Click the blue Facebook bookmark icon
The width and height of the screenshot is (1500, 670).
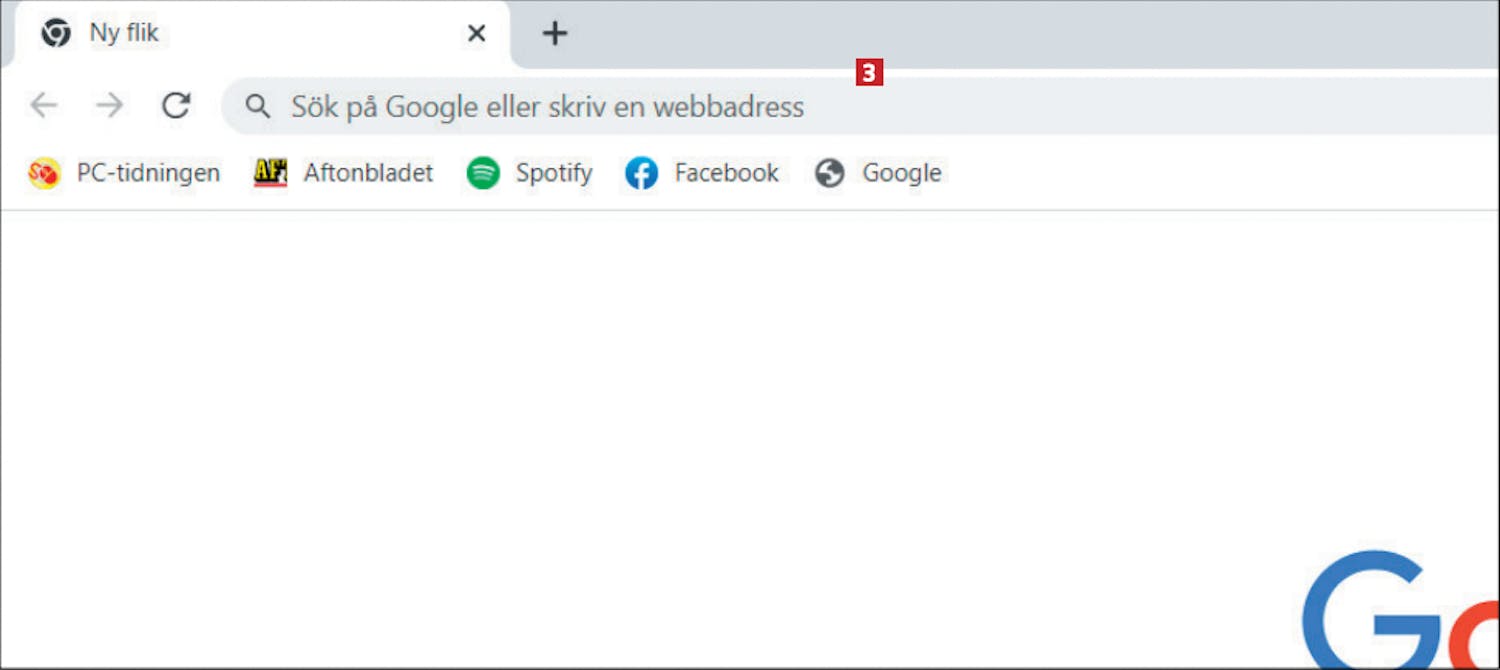tap(641, 173)
